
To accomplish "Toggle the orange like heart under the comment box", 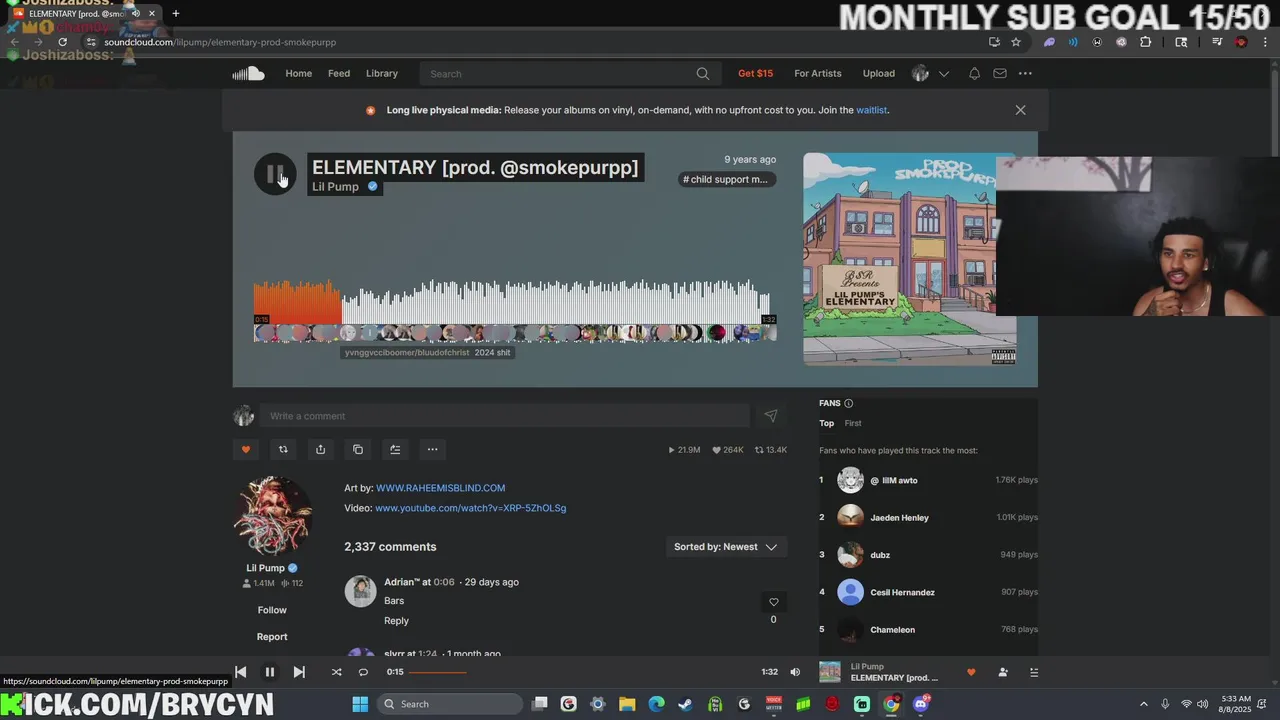I will 246,450.
